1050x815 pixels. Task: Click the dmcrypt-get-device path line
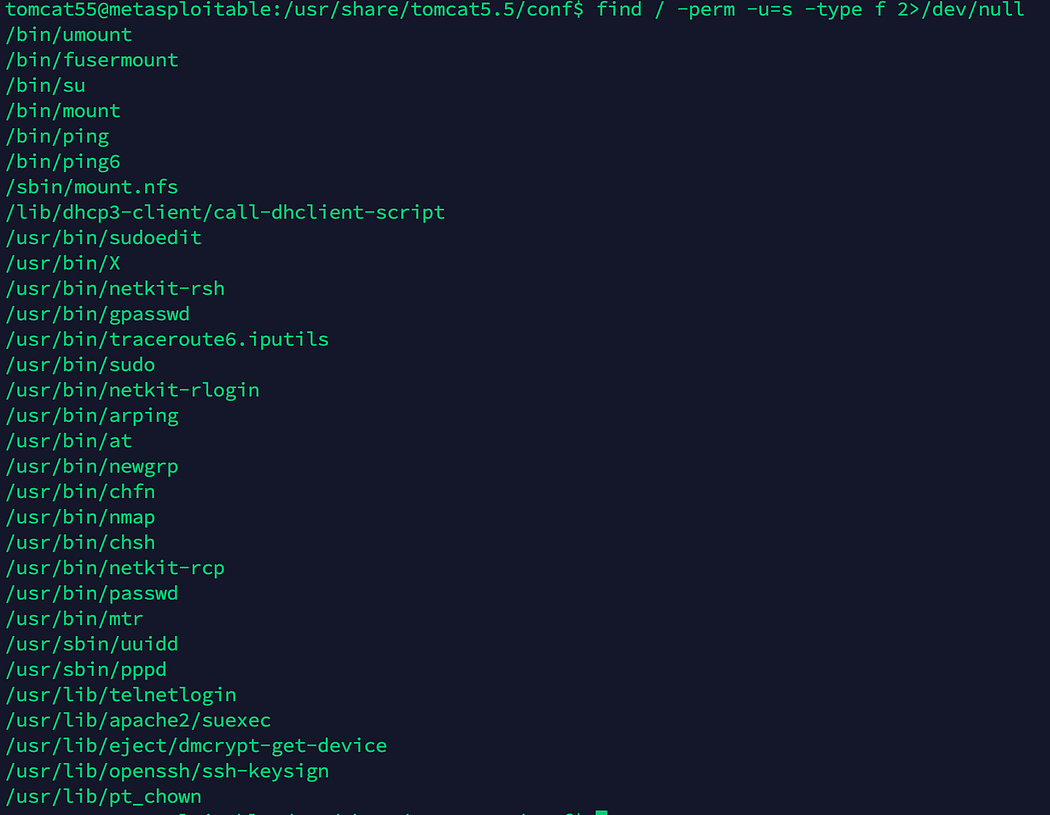pyautogui.click(x=196, y=746)
